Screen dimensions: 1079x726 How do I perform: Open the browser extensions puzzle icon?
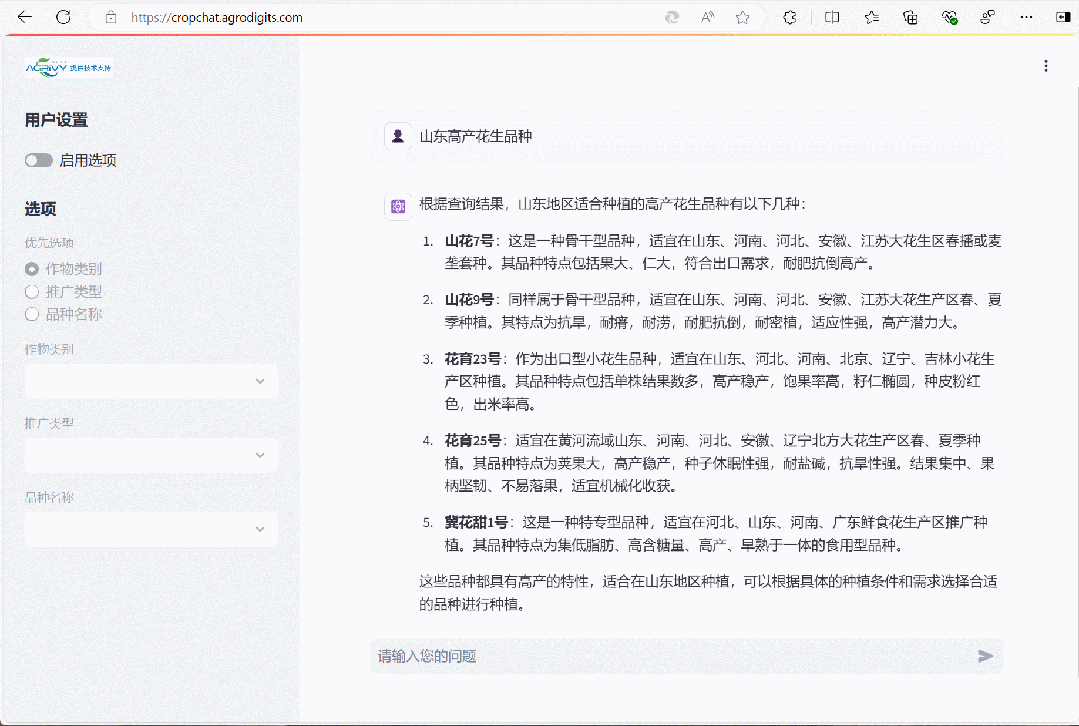790,17
